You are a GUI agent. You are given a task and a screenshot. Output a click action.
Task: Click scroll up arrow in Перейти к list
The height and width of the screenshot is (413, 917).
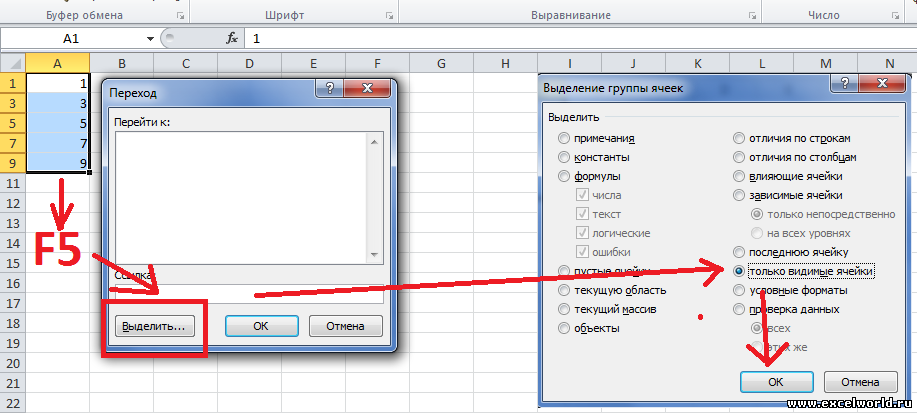(375, 140)
